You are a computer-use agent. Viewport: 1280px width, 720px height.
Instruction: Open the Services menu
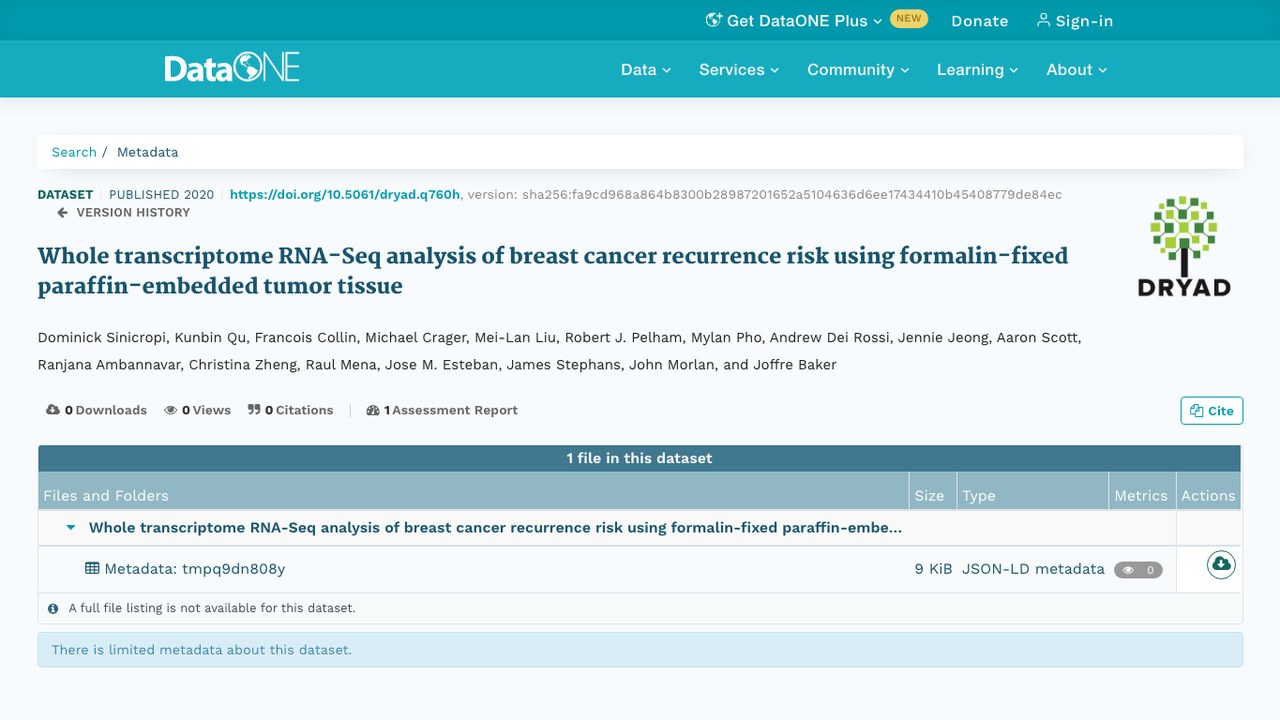[x=739, y=69]
